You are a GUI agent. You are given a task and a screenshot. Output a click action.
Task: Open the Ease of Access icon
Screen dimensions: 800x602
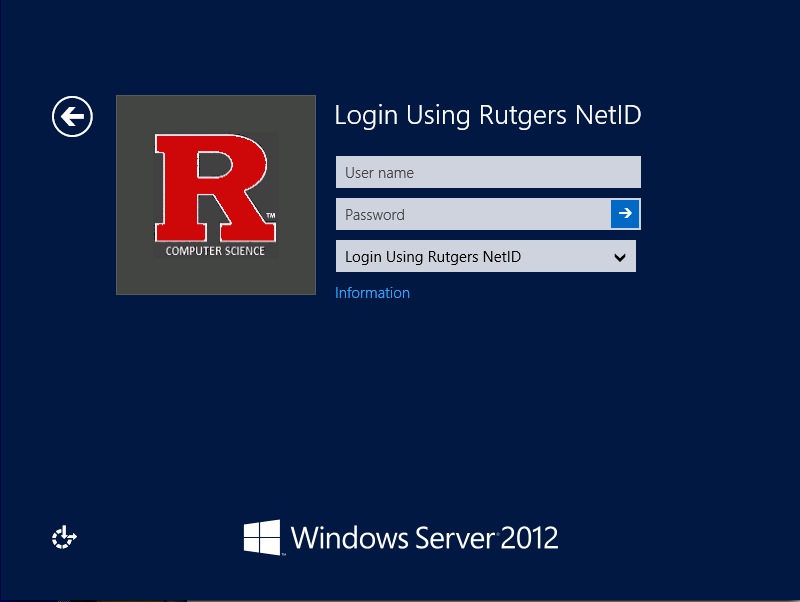click(x=64, y=537)
